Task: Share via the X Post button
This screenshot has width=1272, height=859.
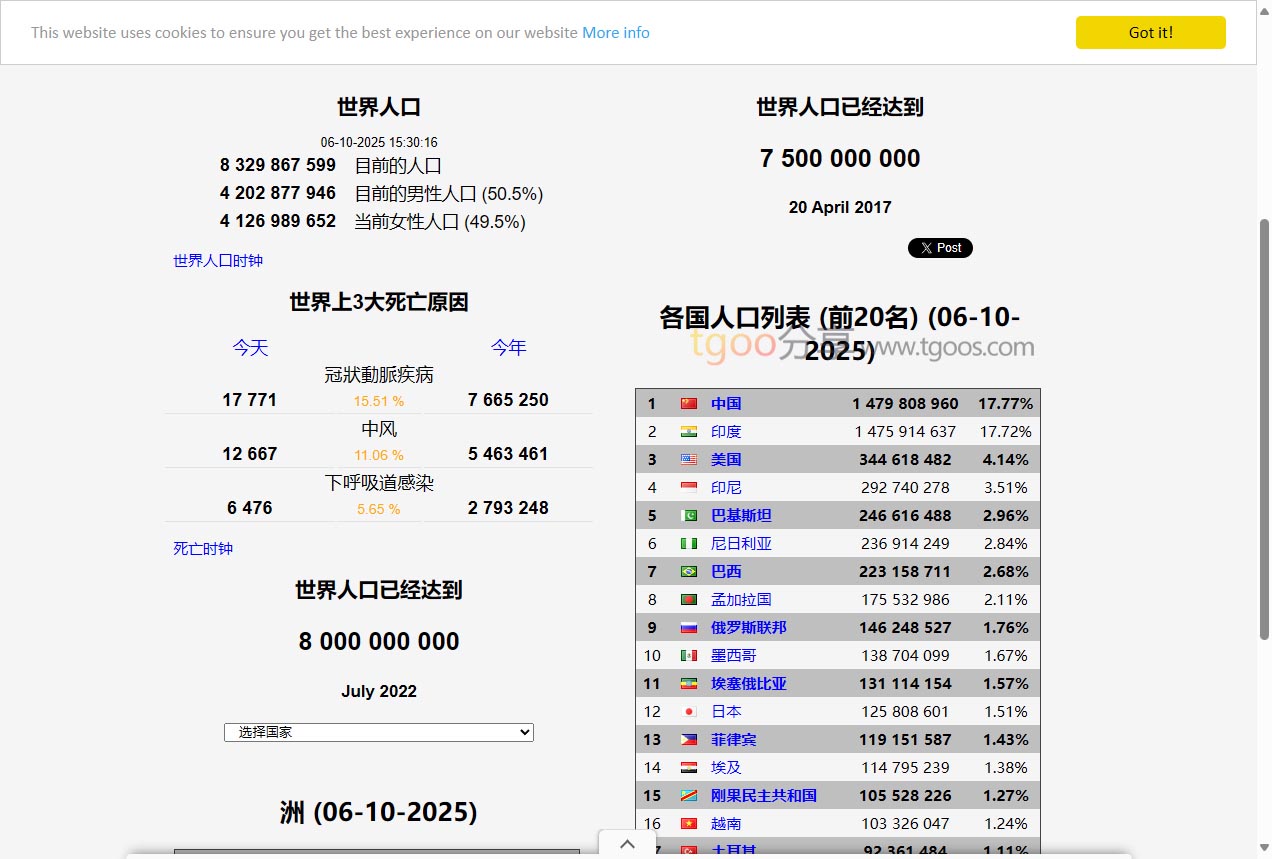Action: (x=940, y=248)
